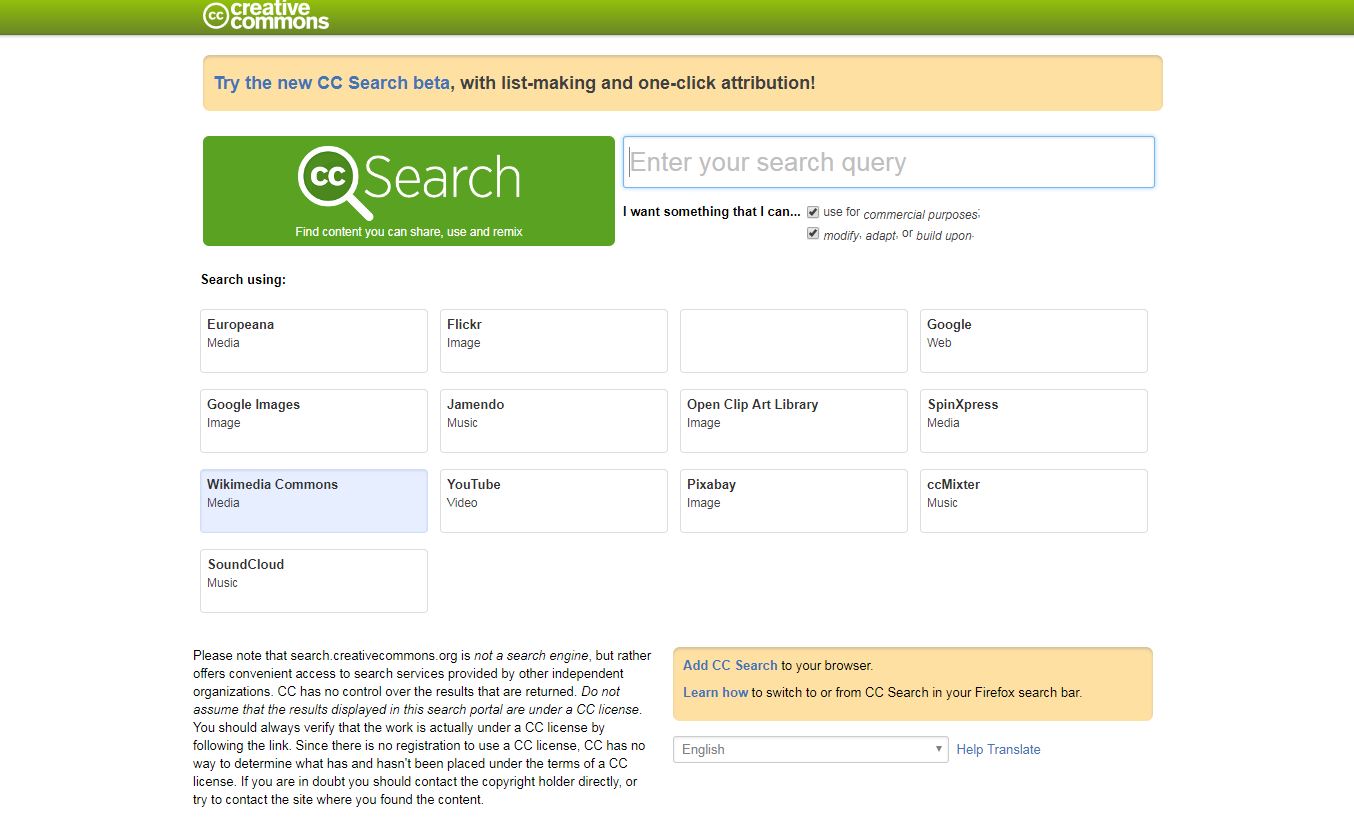Pick Pixabay Image search source
Viewport: 1354px width, 837px height.
click(x=793, y=500)
